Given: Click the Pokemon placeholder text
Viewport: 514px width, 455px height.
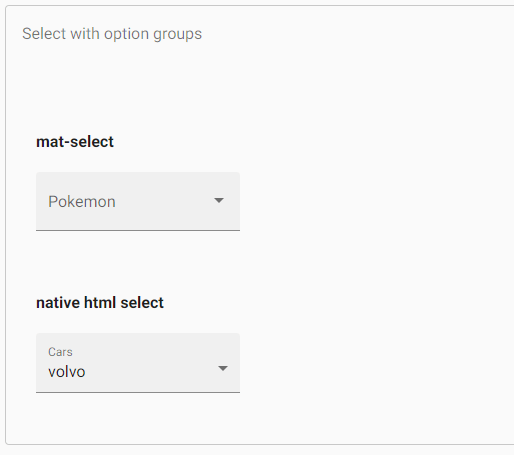Looking at the screenshot, I should 82,202.
